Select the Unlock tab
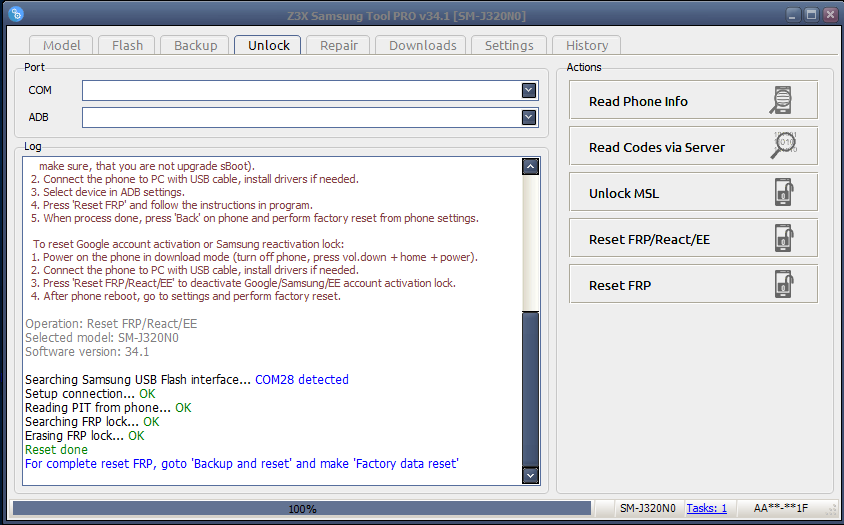 269,45
